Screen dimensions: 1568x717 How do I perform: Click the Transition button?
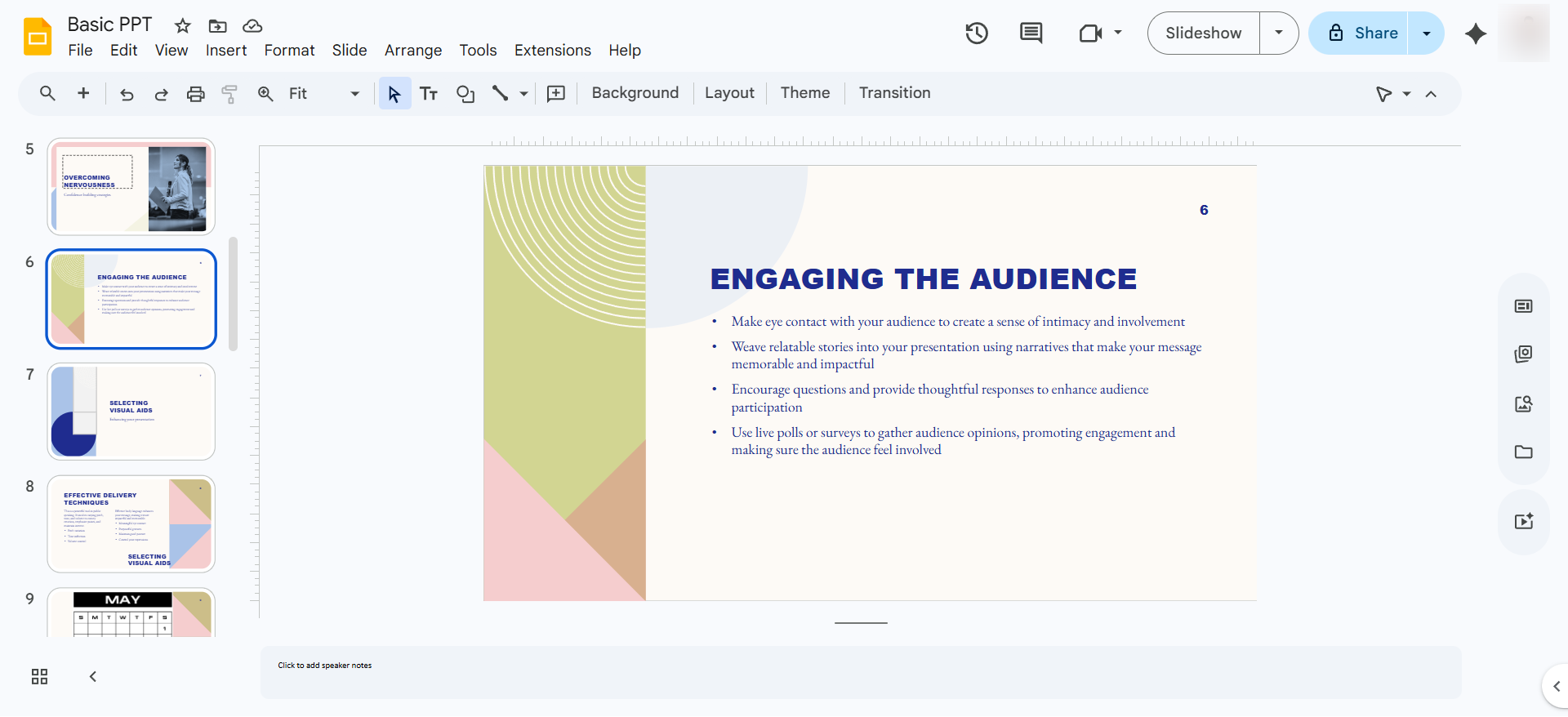895,93
